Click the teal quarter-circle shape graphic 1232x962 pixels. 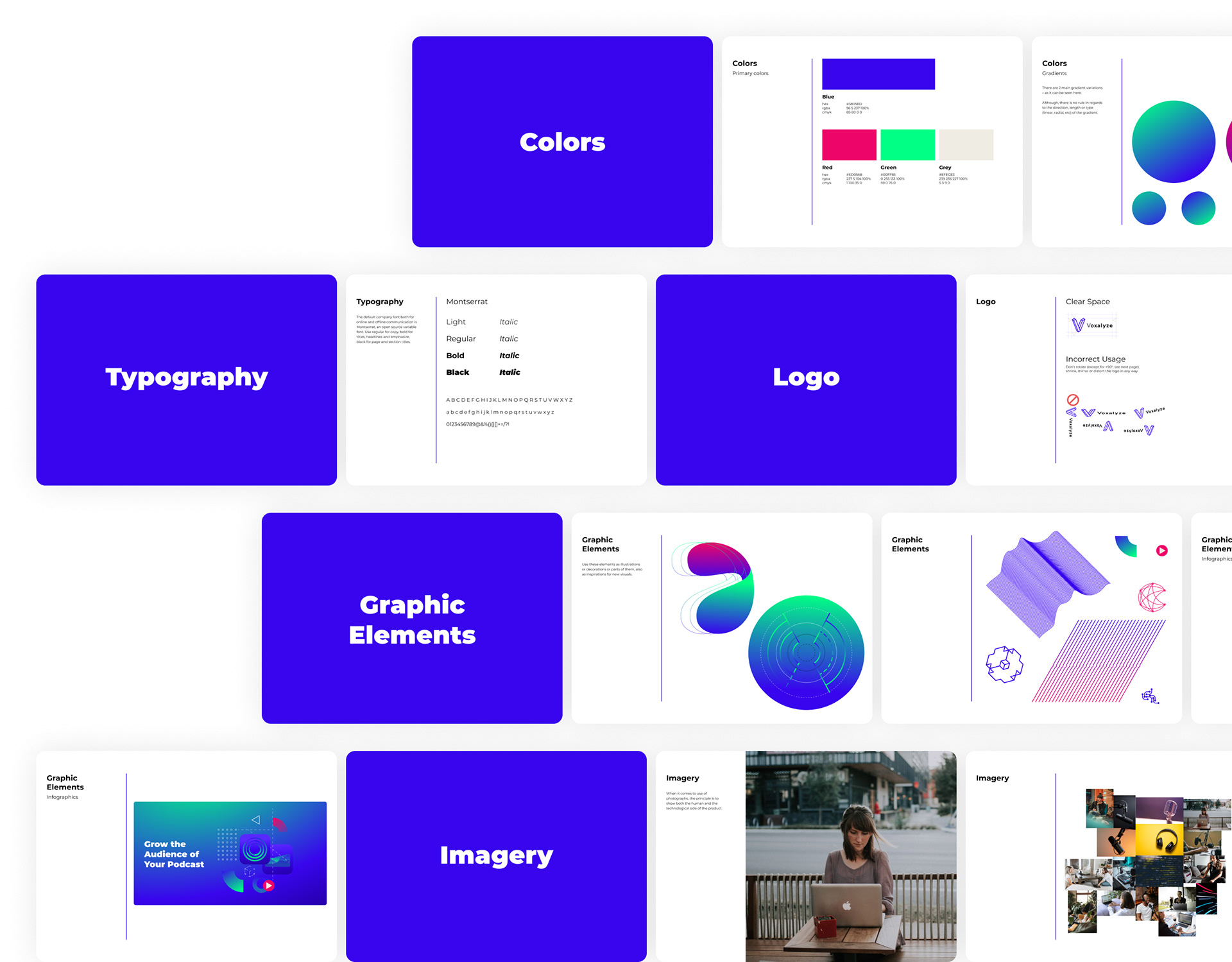tap(1127, 545)
